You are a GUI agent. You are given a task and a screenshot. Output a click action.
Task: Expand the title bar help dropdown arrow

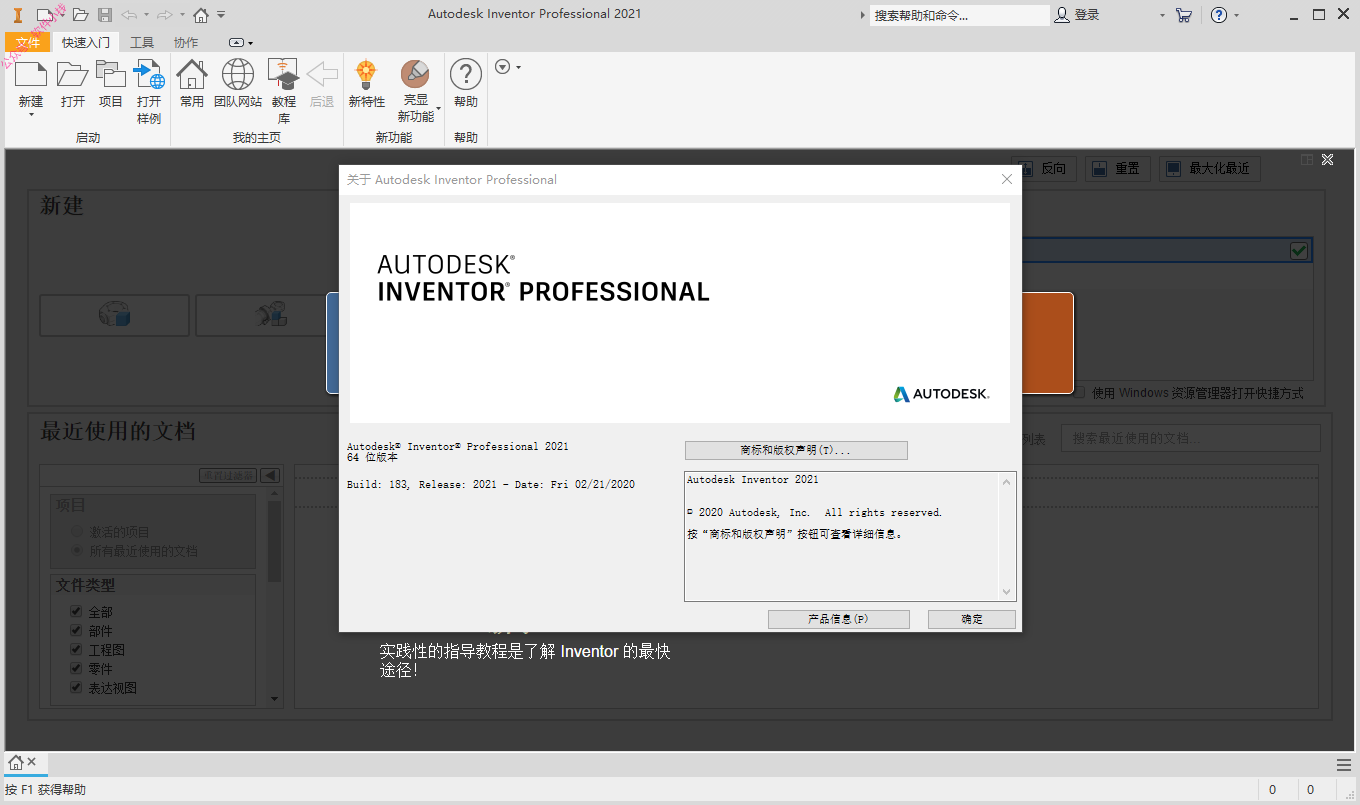(x=1237, y=15)
